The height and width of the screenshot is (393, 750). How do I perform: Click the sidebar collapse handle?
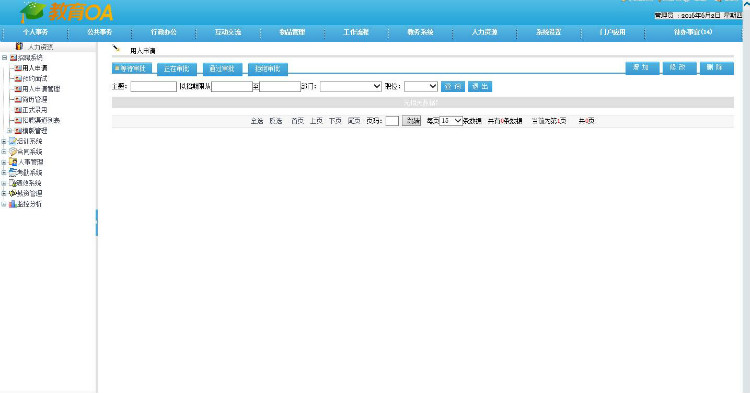[97, 222]
